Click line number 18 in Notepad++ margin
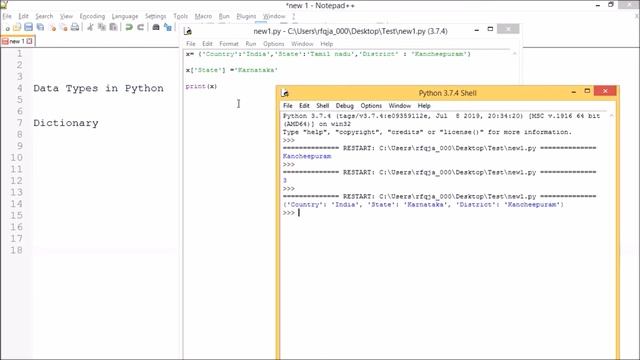 coord(16,250)
